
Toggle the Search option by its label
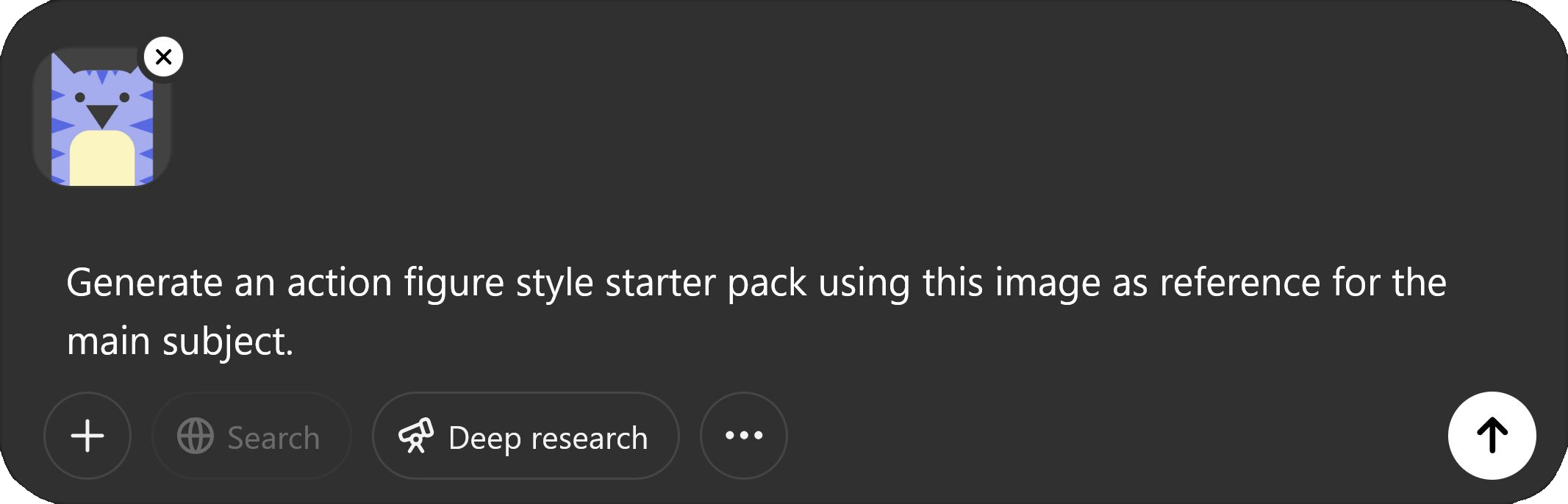point(273,438)
